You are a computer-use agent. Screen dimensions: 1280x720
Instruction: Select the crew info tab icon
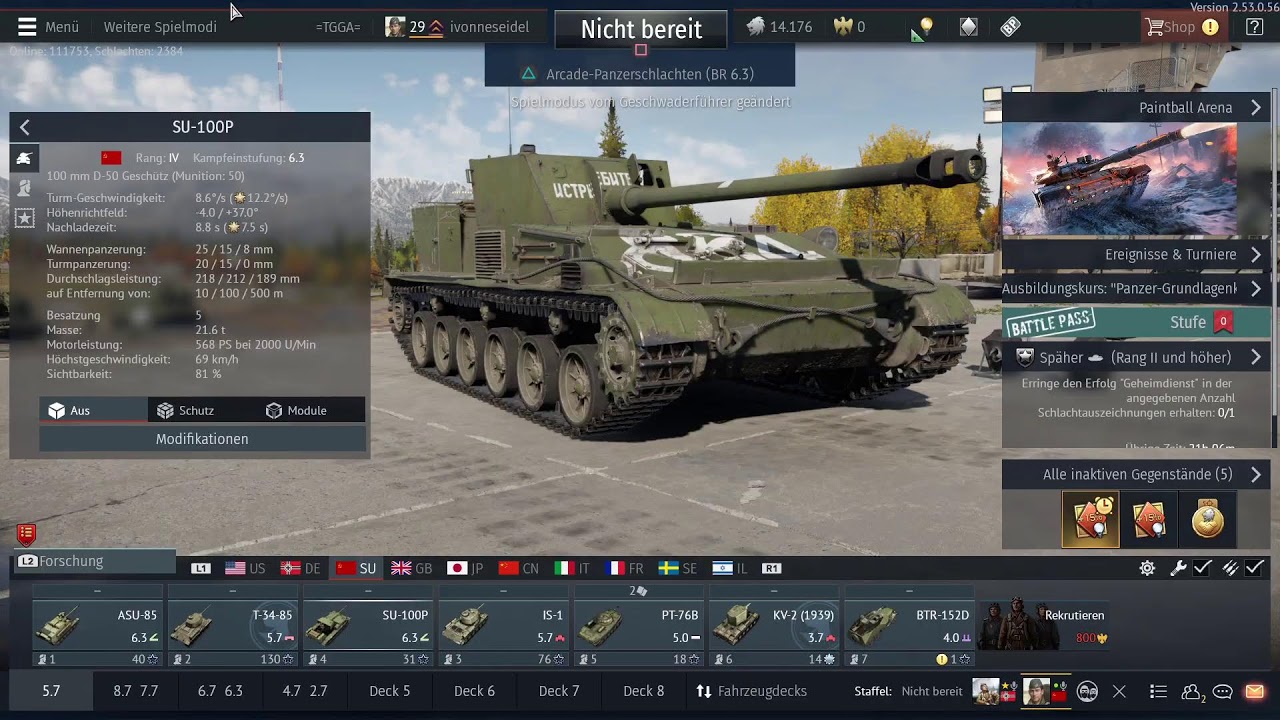click(x=24, y=188)
